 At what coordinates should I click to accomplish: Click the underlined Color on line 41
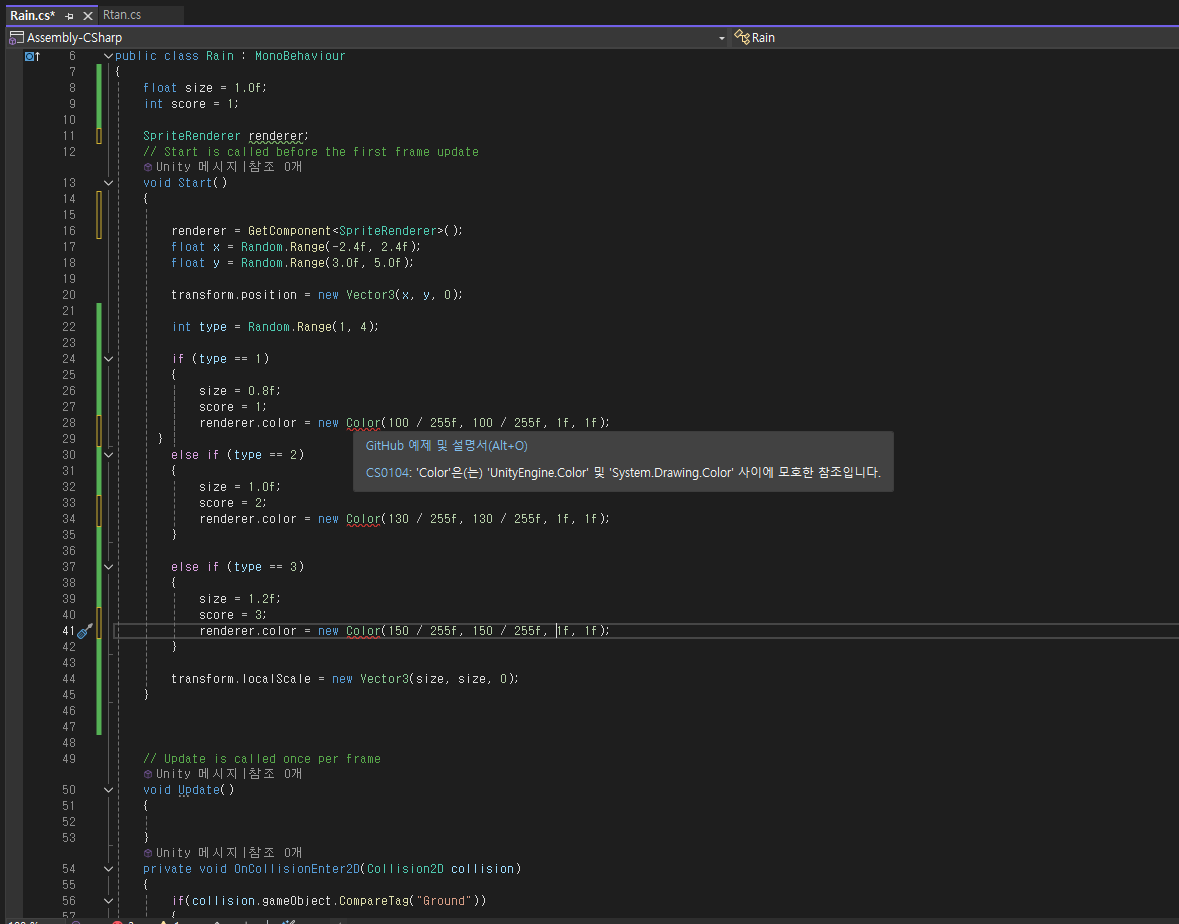pyautogui.click(x=363, y=631)
